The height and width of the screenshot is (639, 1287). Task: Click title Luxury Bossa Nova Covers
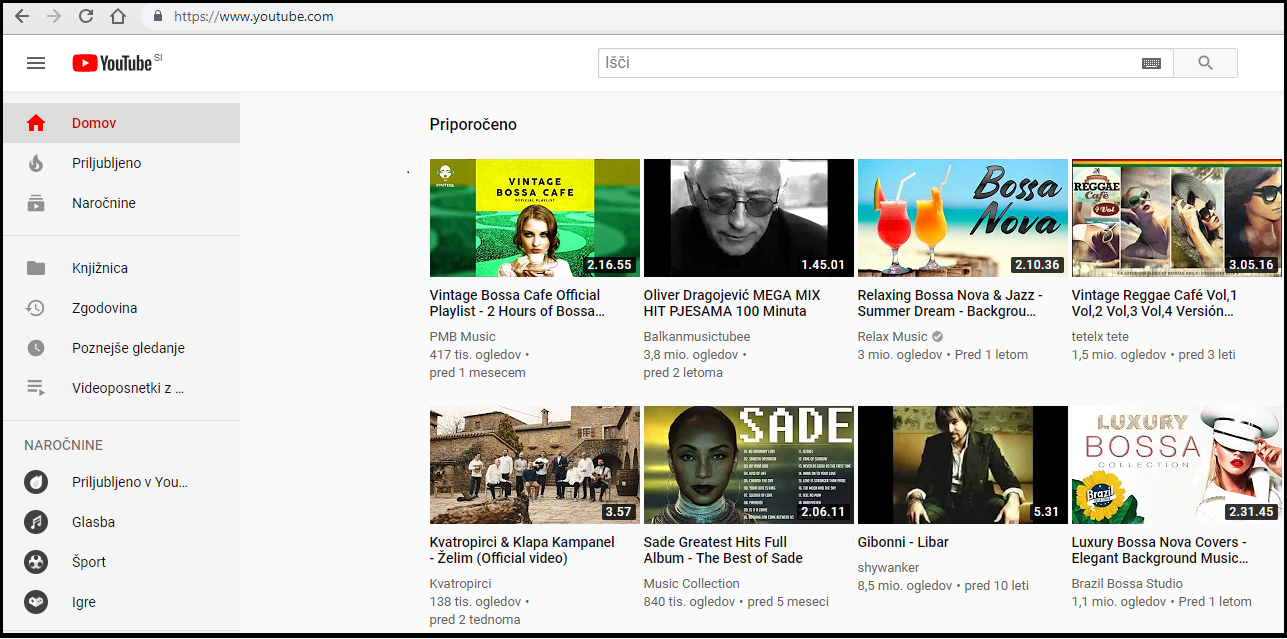coord(1159,550)
